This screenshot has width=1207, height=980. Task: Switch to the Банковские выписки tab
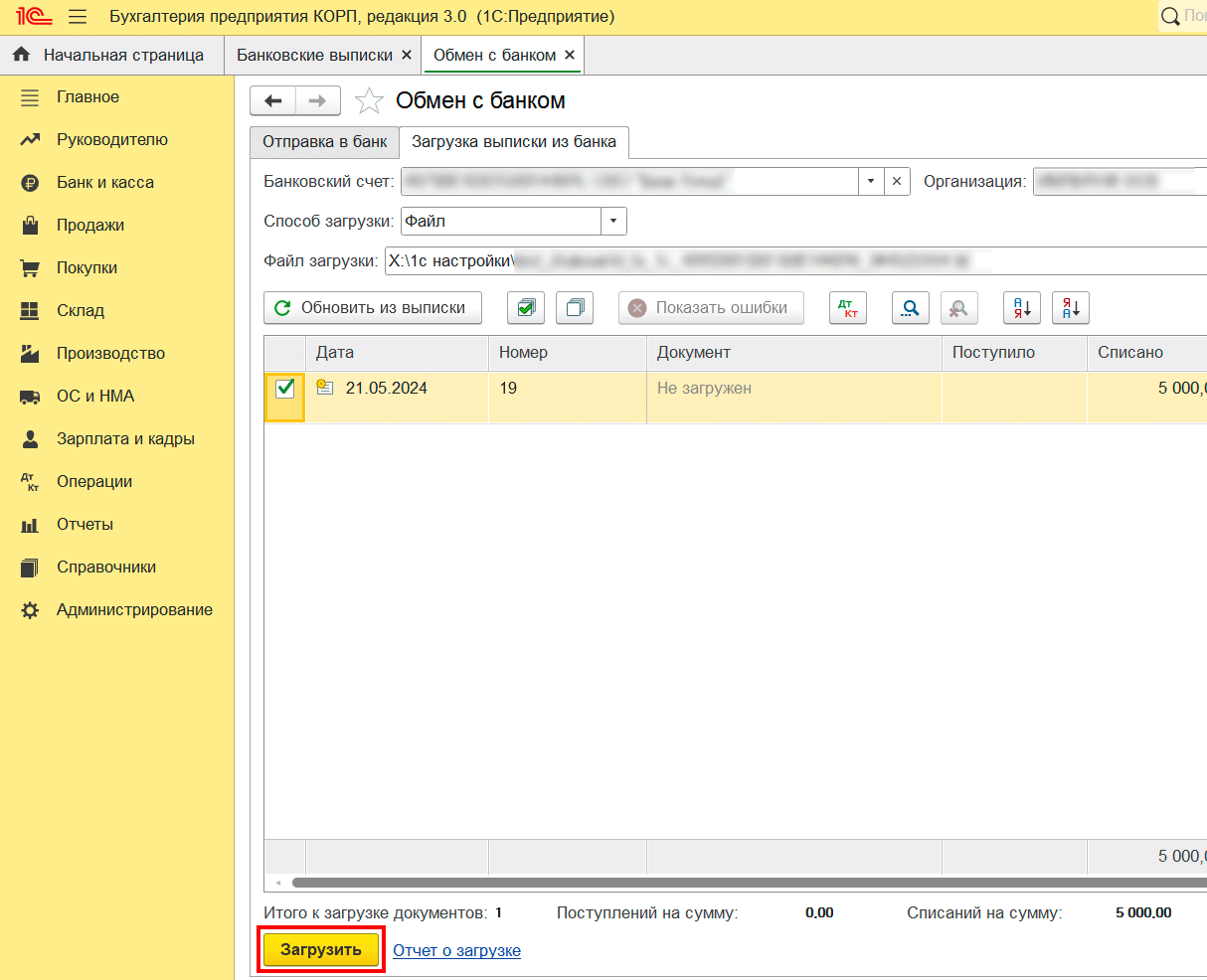click(x=314, y=56)
